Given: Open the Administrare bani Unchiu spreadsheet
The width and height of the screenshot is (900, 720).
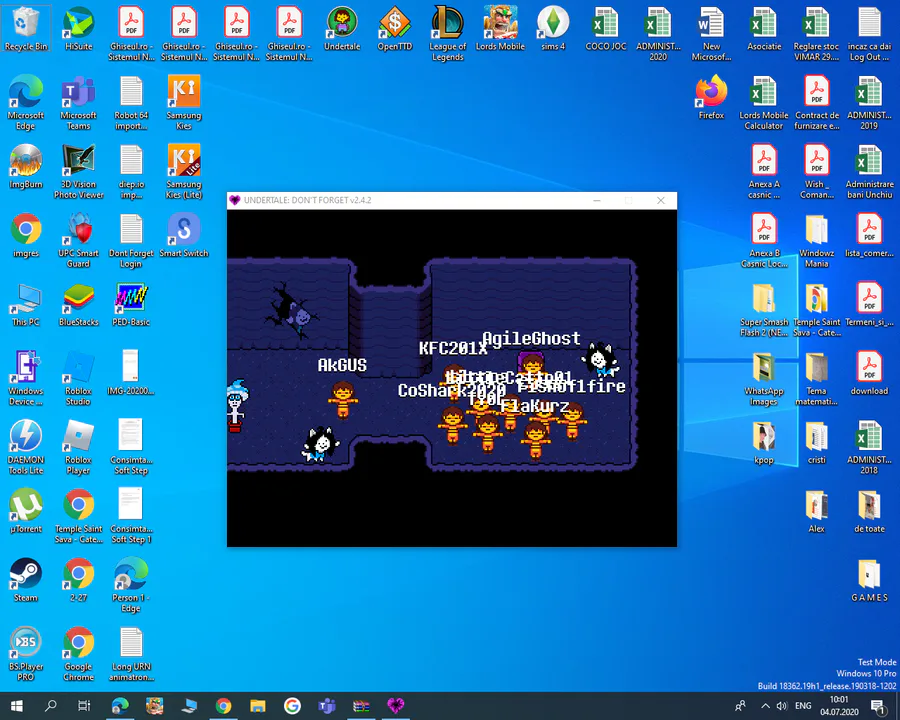Looking at the screenshot, I should click(869, 171).
